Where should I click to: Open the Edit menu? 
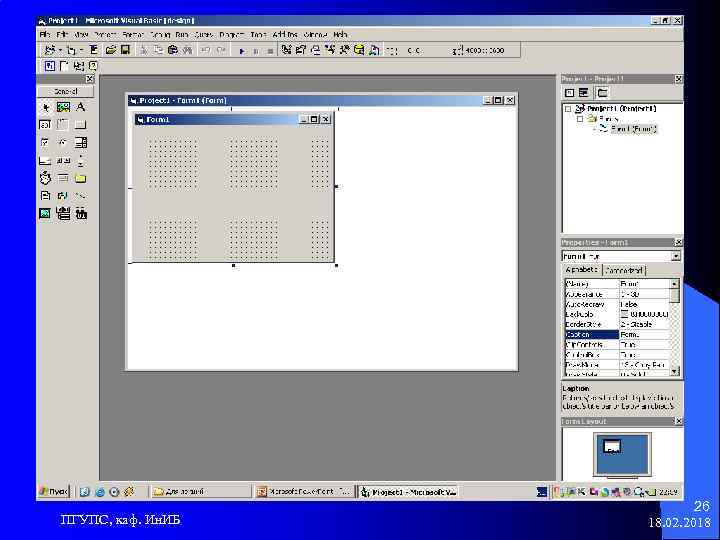(x=62, y=34)
